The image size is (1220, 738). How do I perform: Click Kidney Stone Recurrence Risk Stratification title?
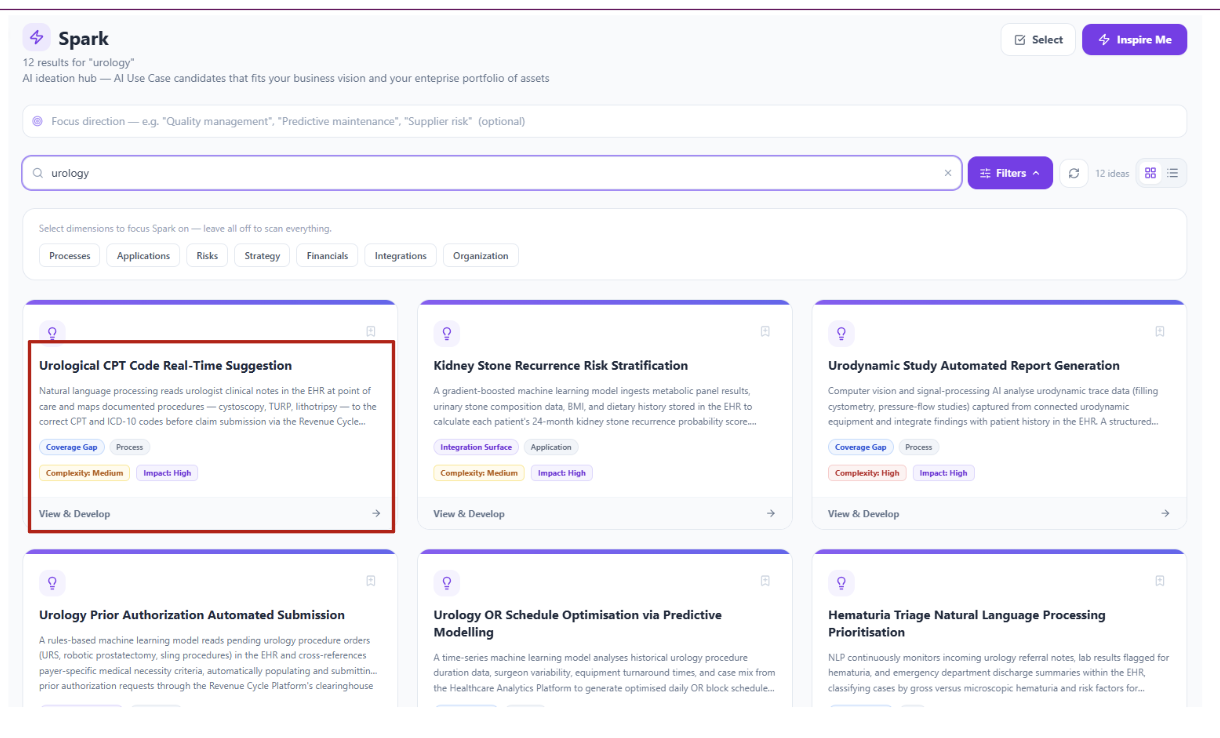561,366
